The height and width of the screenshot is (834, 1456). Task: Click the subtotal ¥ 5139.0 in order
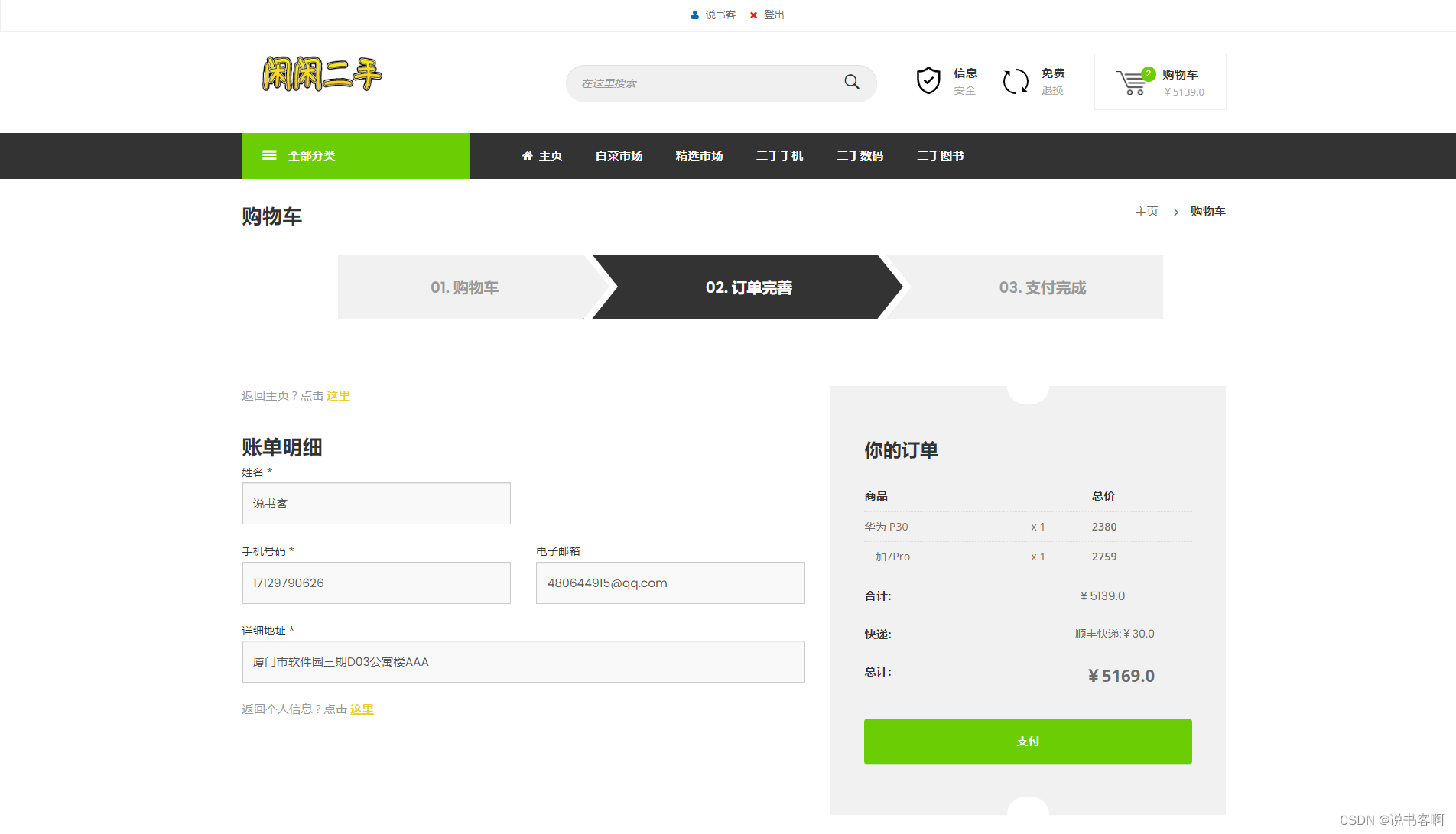(x=1103, y=595)
